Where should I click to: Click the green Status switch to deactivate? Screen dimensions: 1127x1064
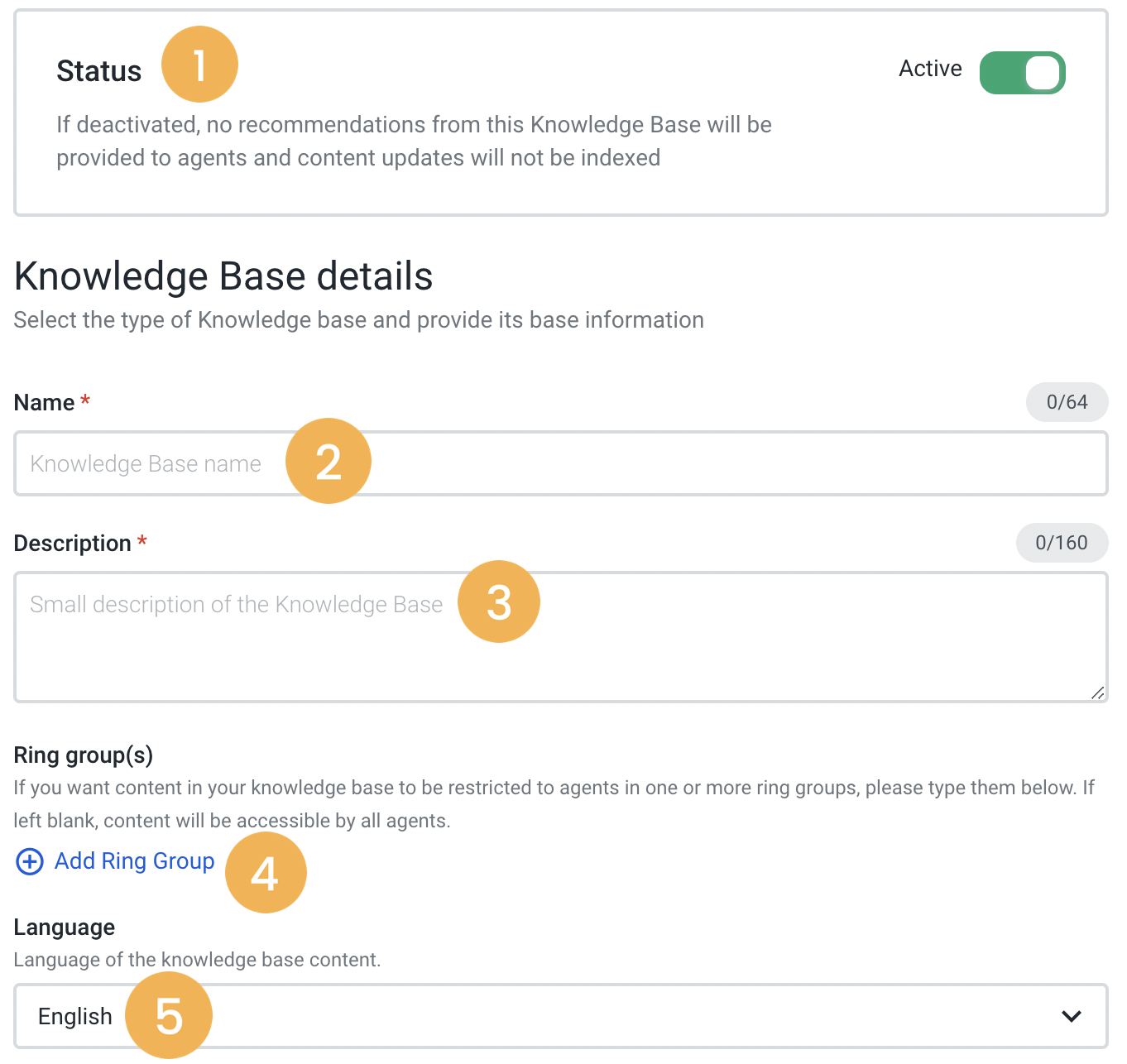(1023, 72)
